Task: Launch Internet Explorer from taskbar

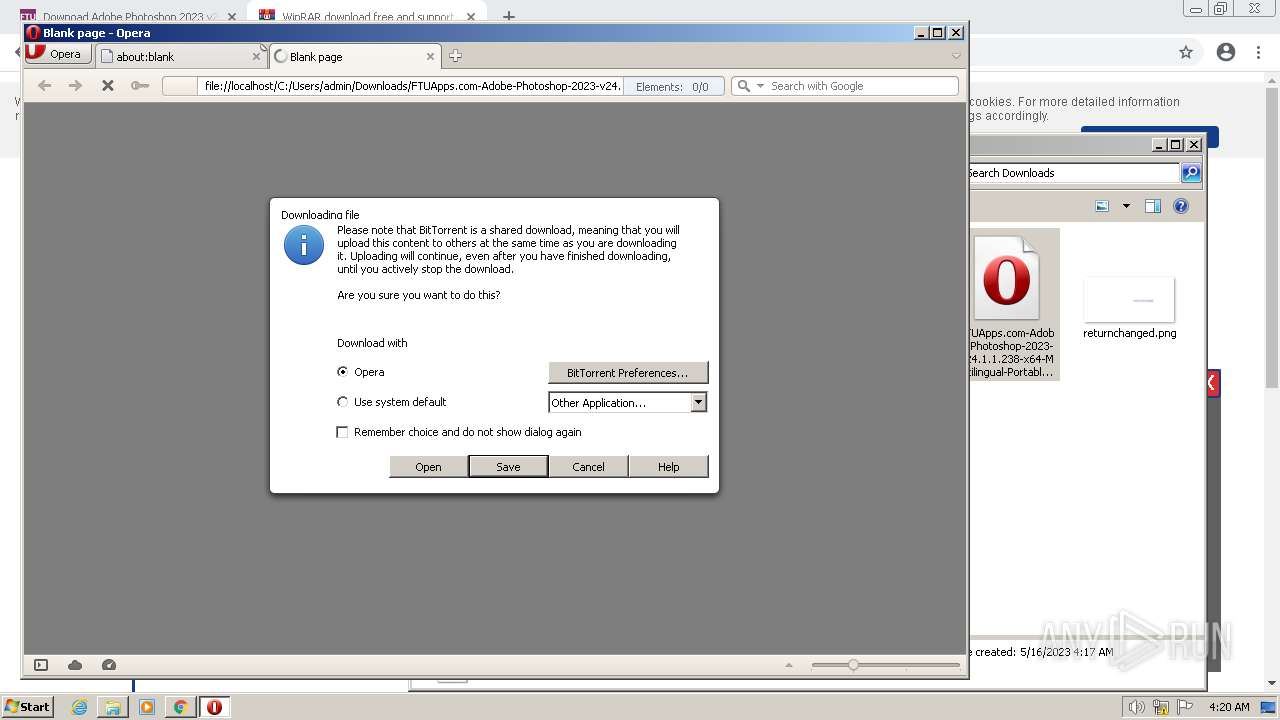Action: (80, 707)
